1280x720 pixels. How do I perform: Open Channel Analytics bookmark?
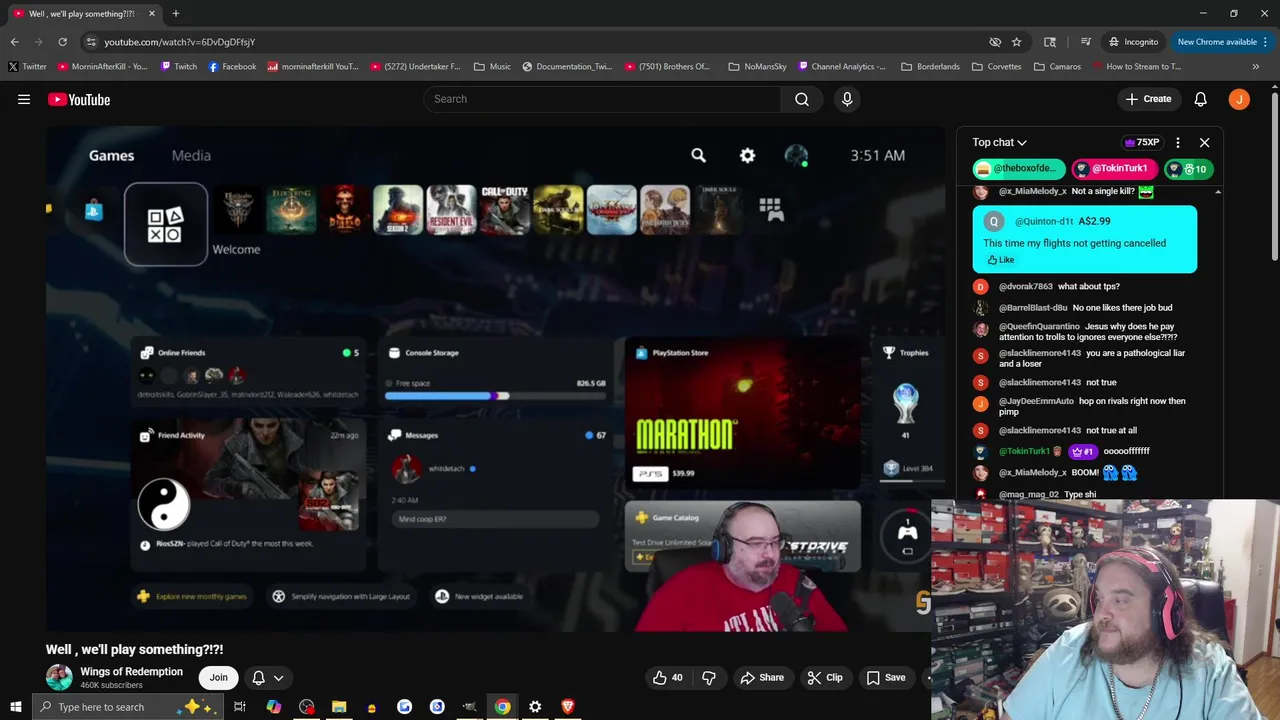pos(841,67)
